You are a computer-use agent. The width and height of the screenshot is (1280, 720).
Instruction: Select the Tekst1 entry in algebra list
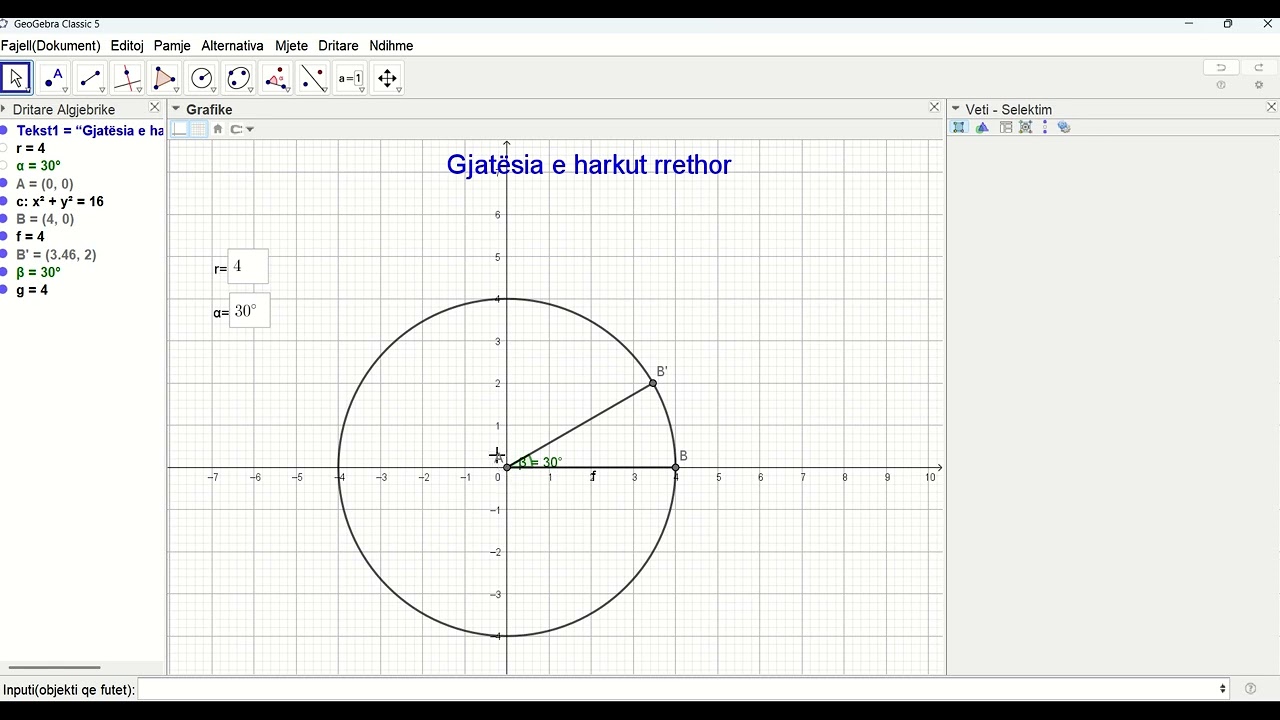(90, 131)
